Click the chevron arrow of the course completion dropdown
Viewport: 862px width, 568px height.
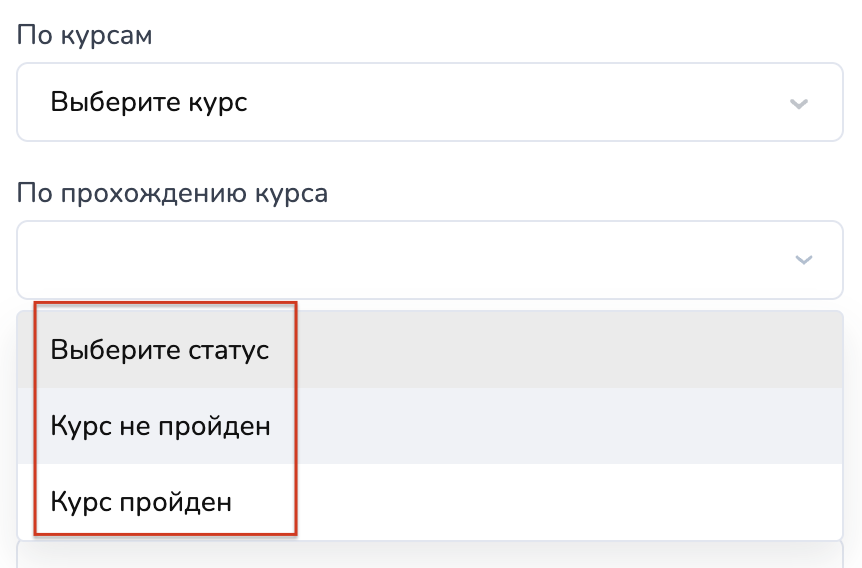point(803,260)
